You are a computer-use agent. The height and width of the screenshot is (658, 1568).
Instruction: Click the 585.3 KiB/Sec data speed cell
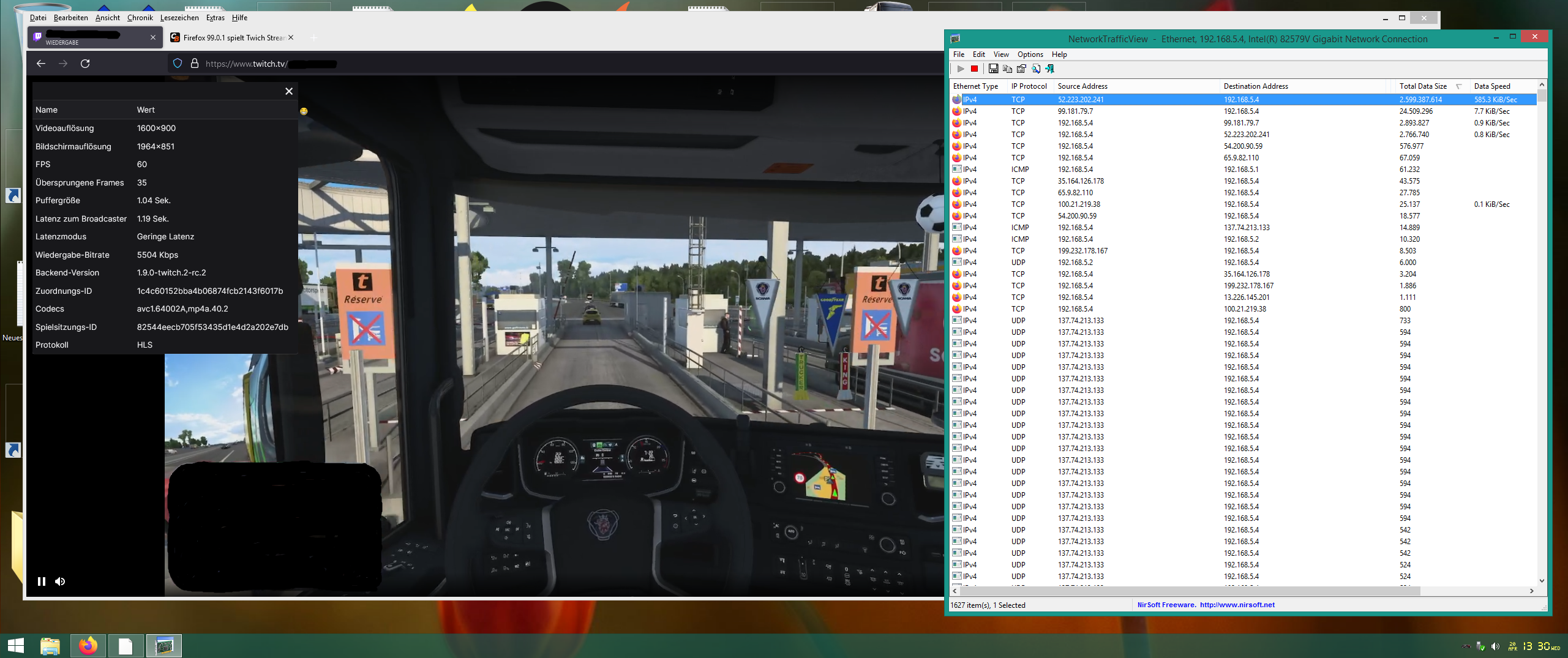tap(1495, 100)
